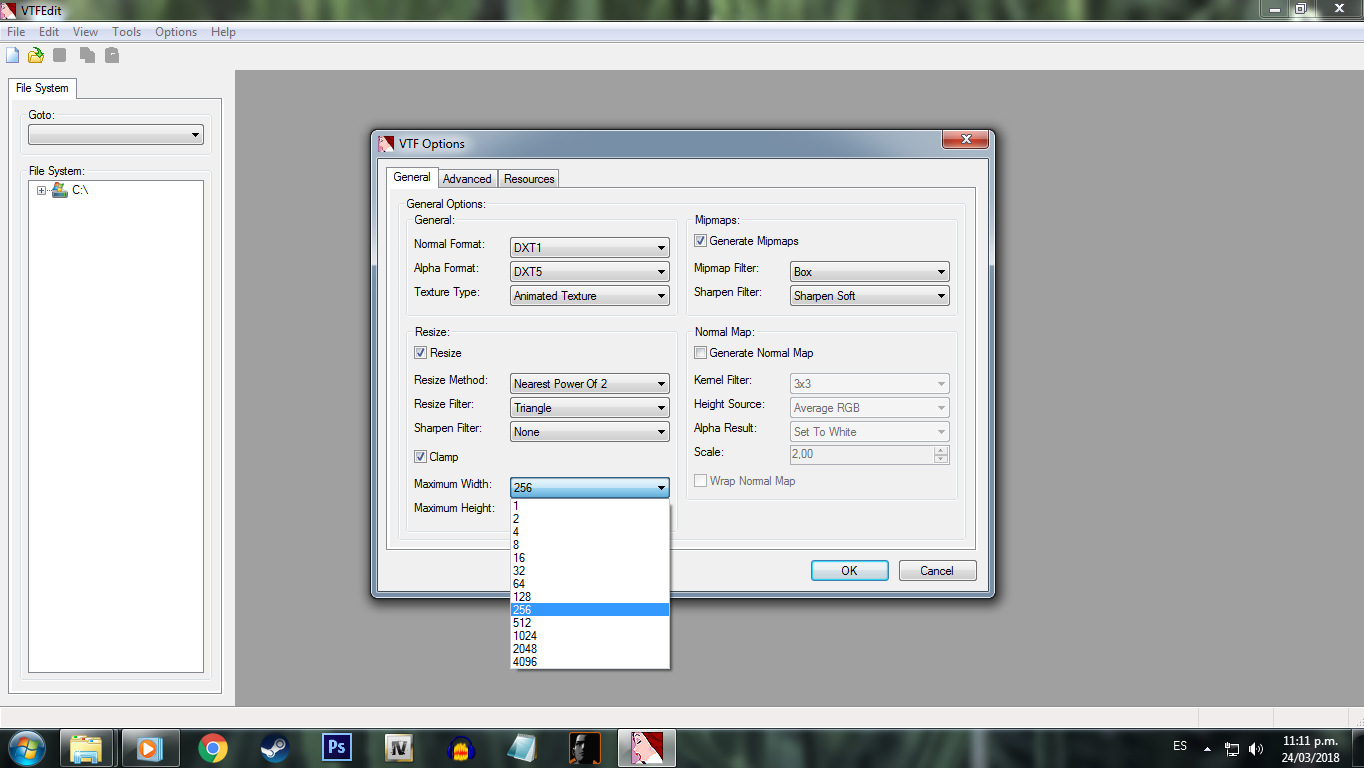Screen dimensions: 1364x768
Task: Disable the Clamp checkbox
Action: pos(421,457)
